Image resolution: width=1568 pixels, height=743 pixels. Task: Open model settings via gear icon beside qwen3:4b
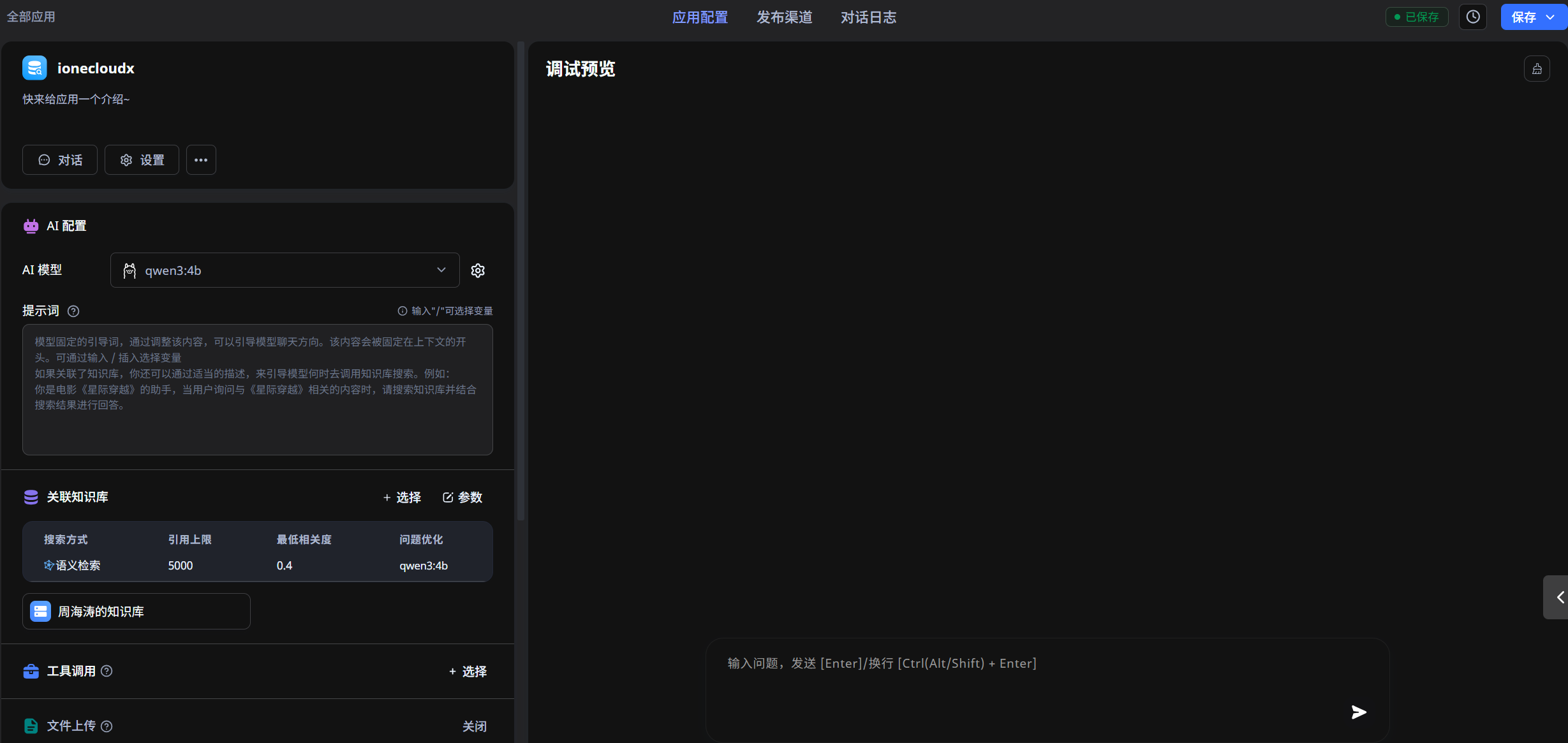pyautogui.click(x=478, y=270)
